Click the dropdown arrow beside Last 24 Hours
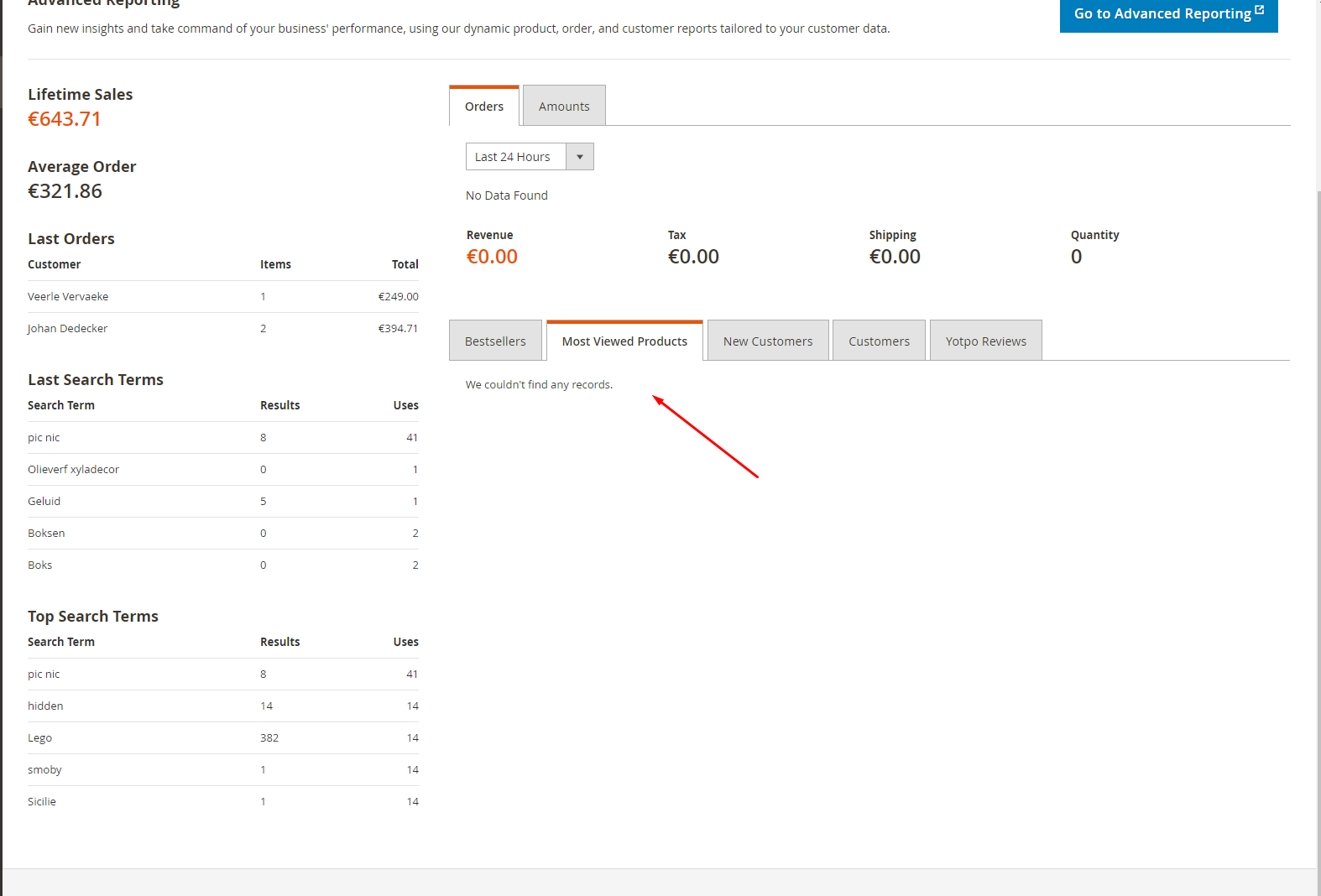This screenshot has height=896, width=1321. [580, 157]
